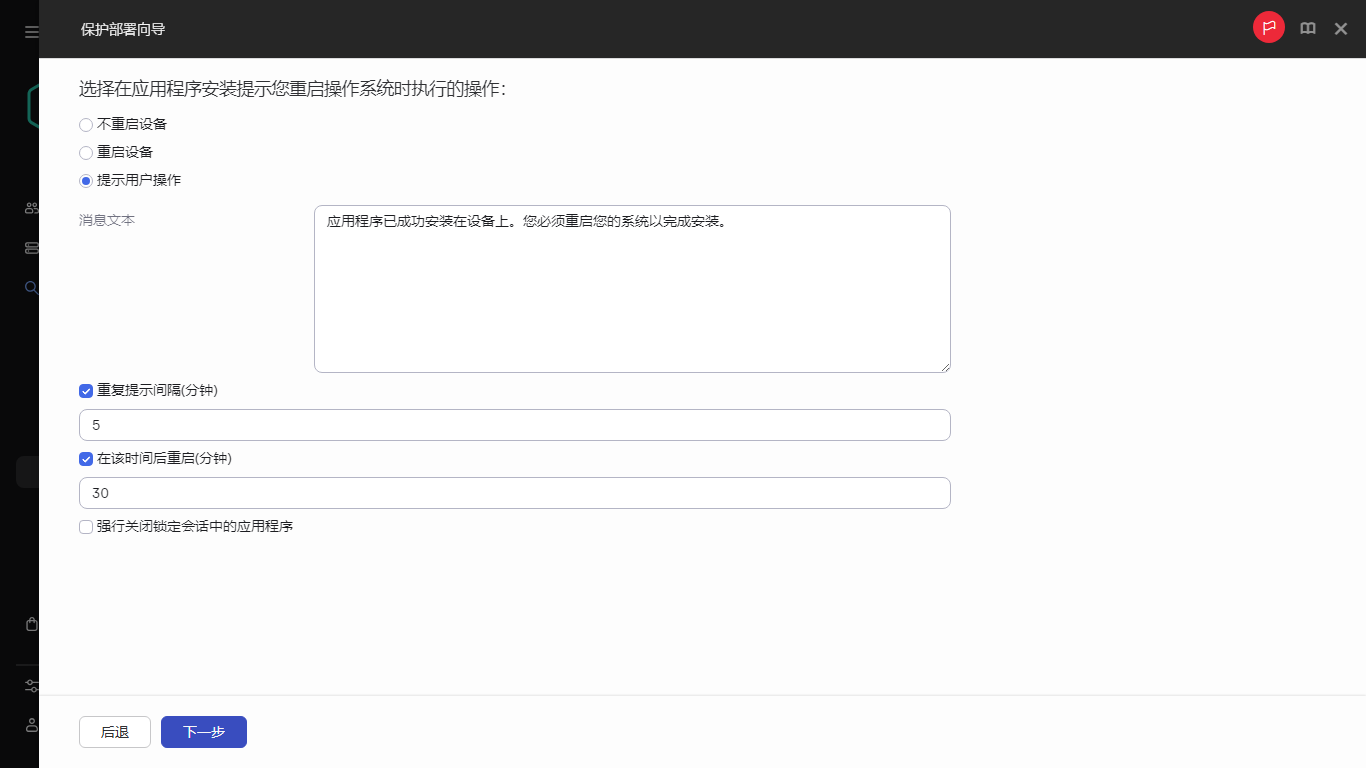1366x768 pixels.
Task: Select the 重启设备 radio option
Action: click(x=85, y=152)
